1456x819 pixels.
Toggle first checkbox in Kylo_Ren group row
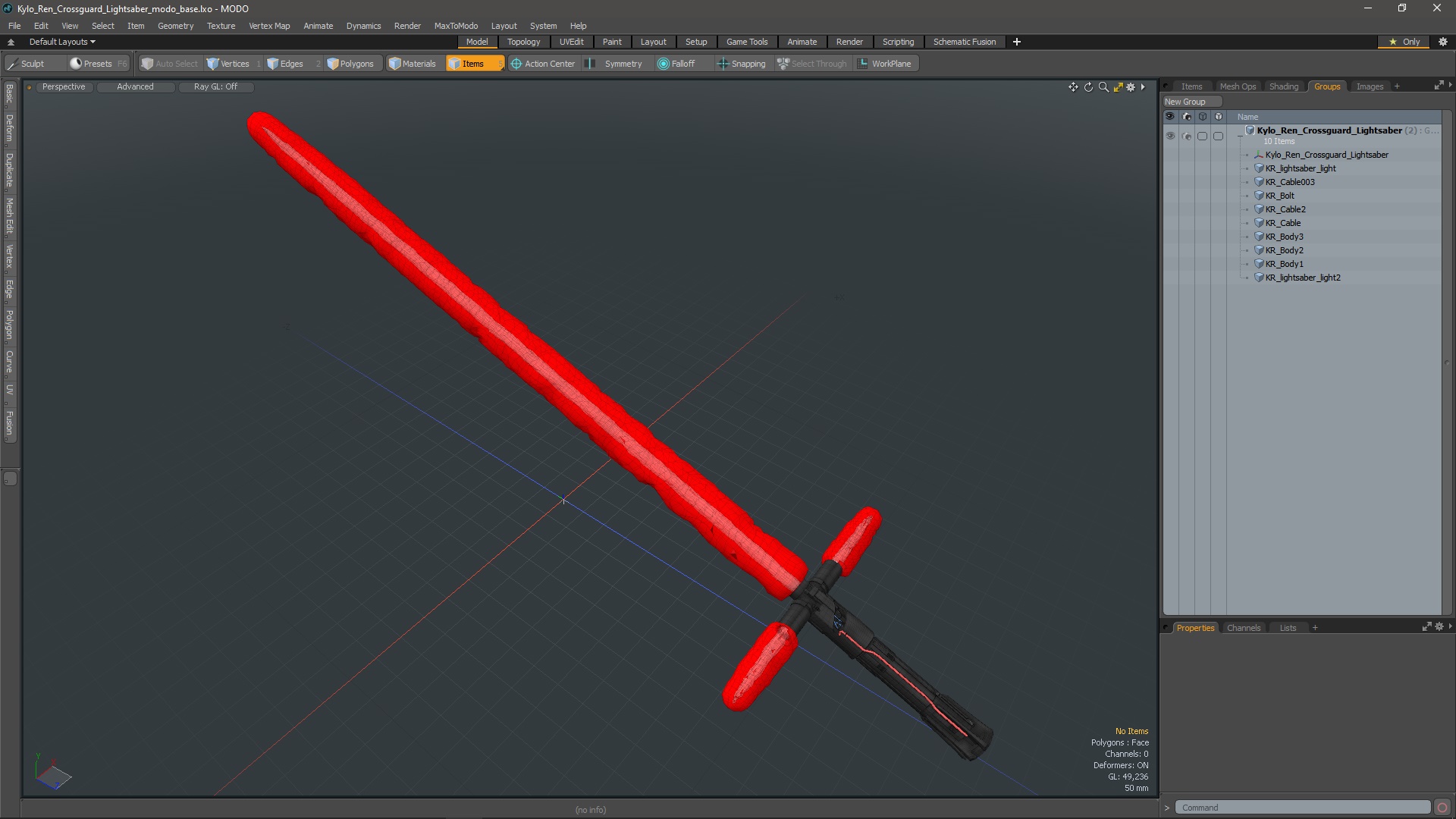pos(1202,136)
